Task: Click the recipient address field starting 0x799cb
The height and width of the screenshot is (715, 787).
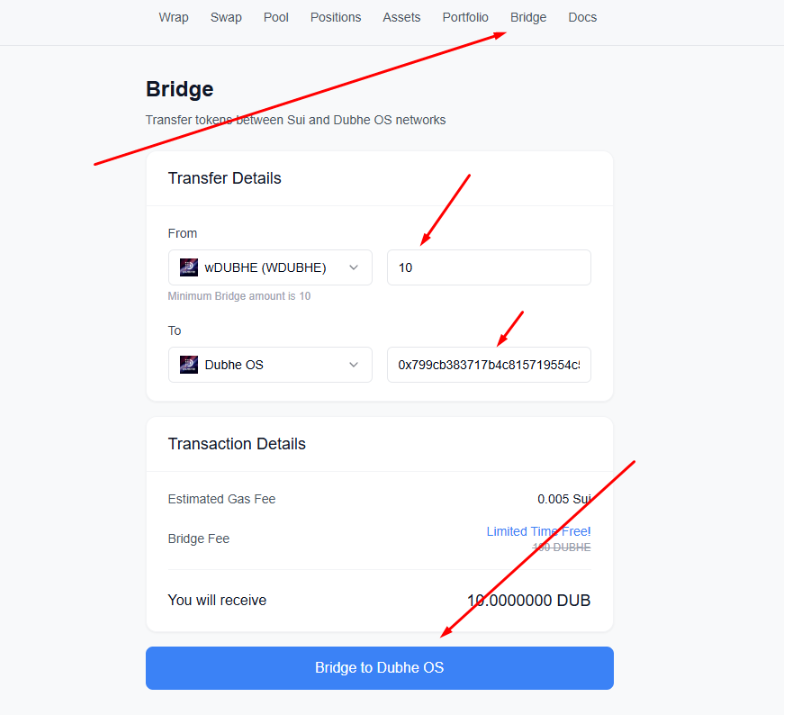Action: [x=489, y=365]
